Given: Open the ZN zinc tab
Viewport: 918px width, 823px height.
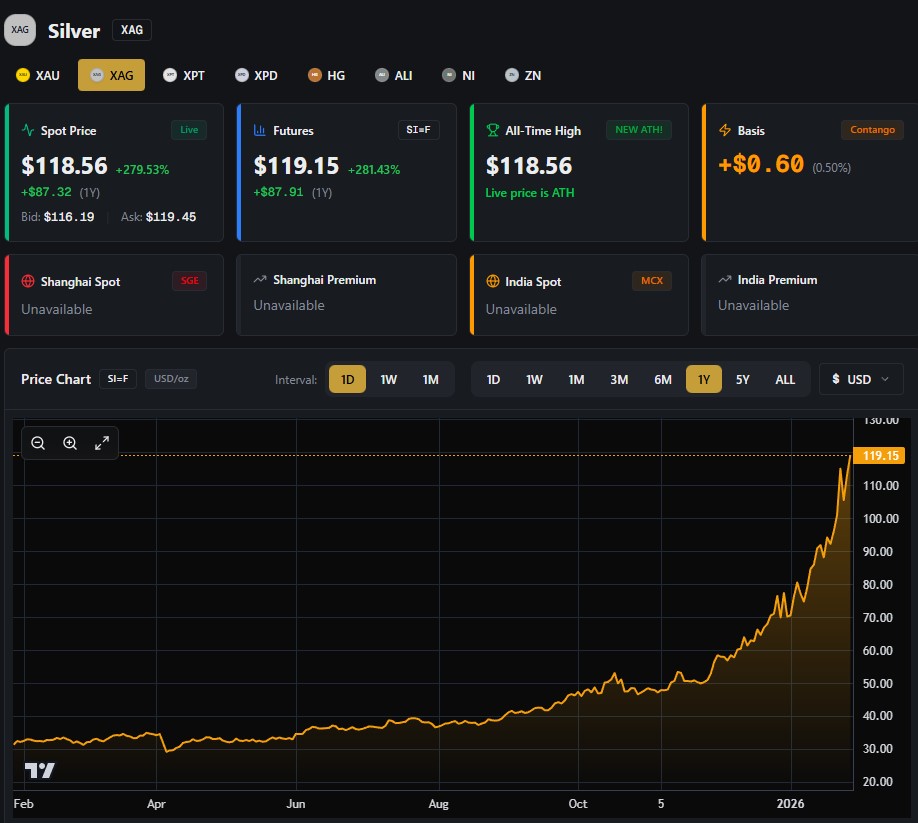Looking at the screenshot, I should click(523, 76).
